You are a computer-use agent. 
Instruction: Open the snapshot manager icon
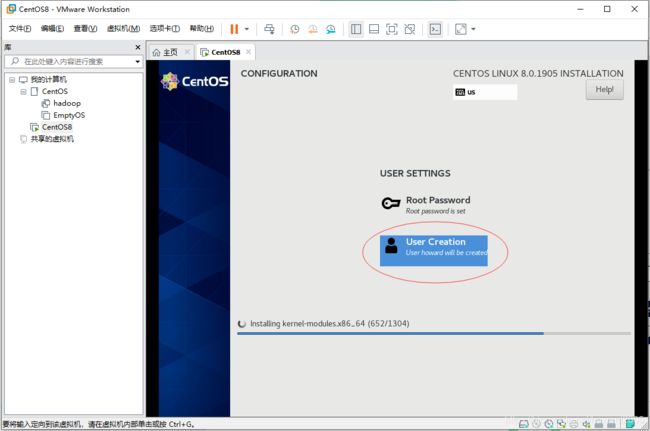(x=330, y=29)
